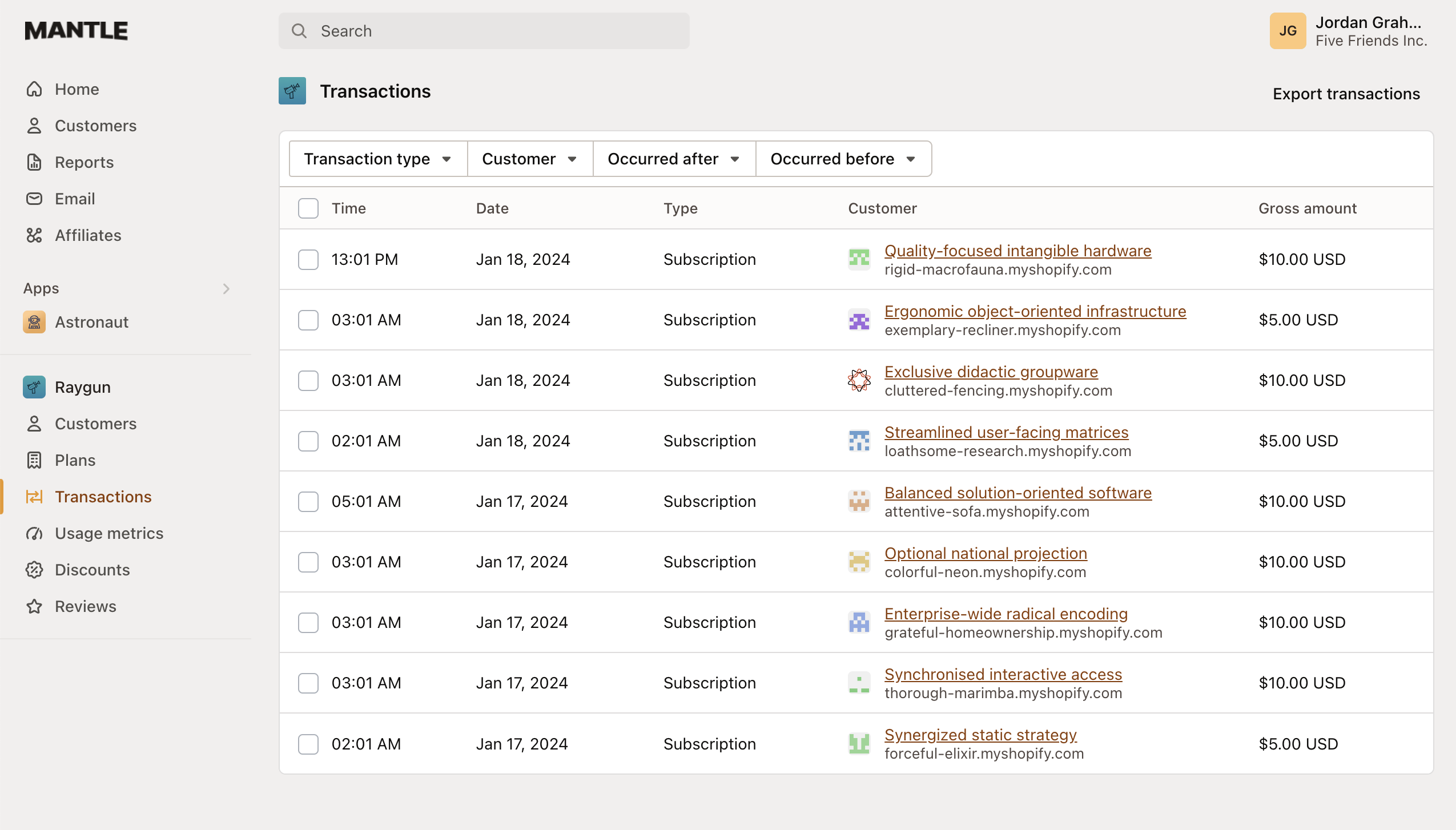Screen dimensions: 1456x830
Task: Click the search magnifier icon
Action: click(x=299, y=31)
